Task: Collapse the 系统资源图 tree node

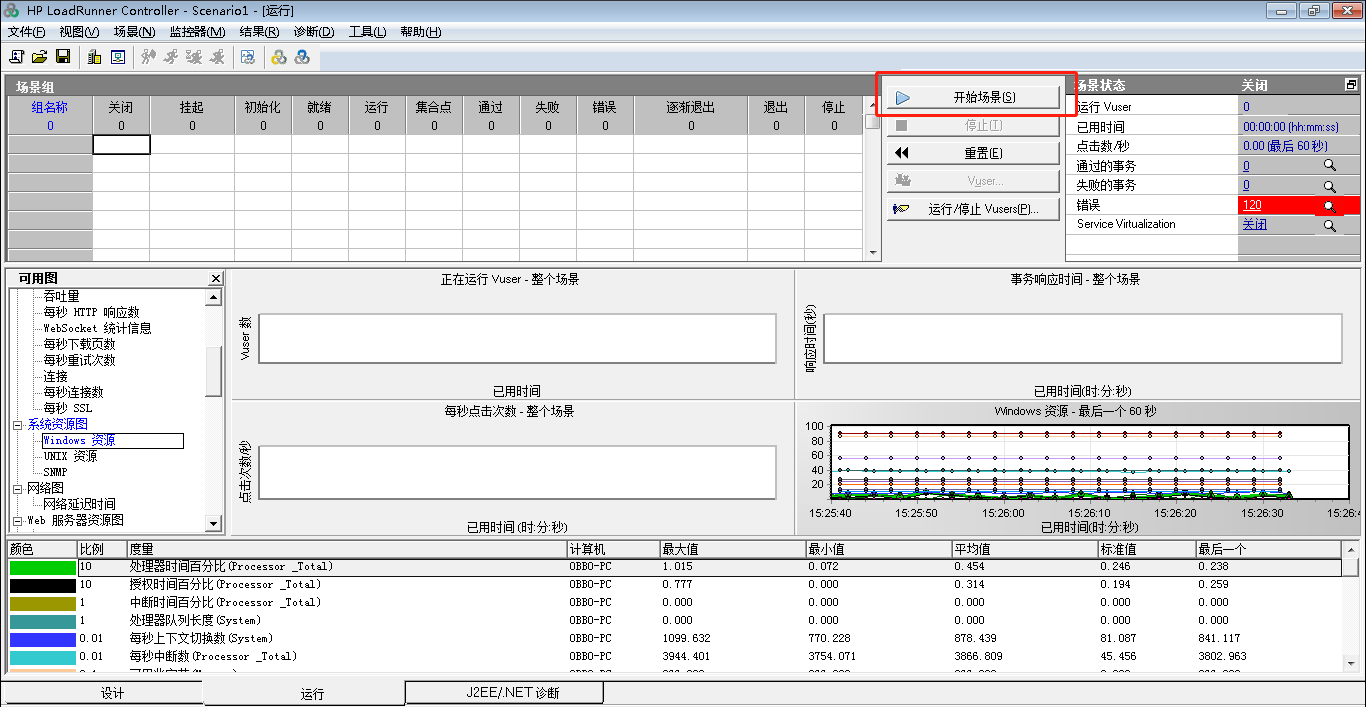Action: tap(17, 425)
